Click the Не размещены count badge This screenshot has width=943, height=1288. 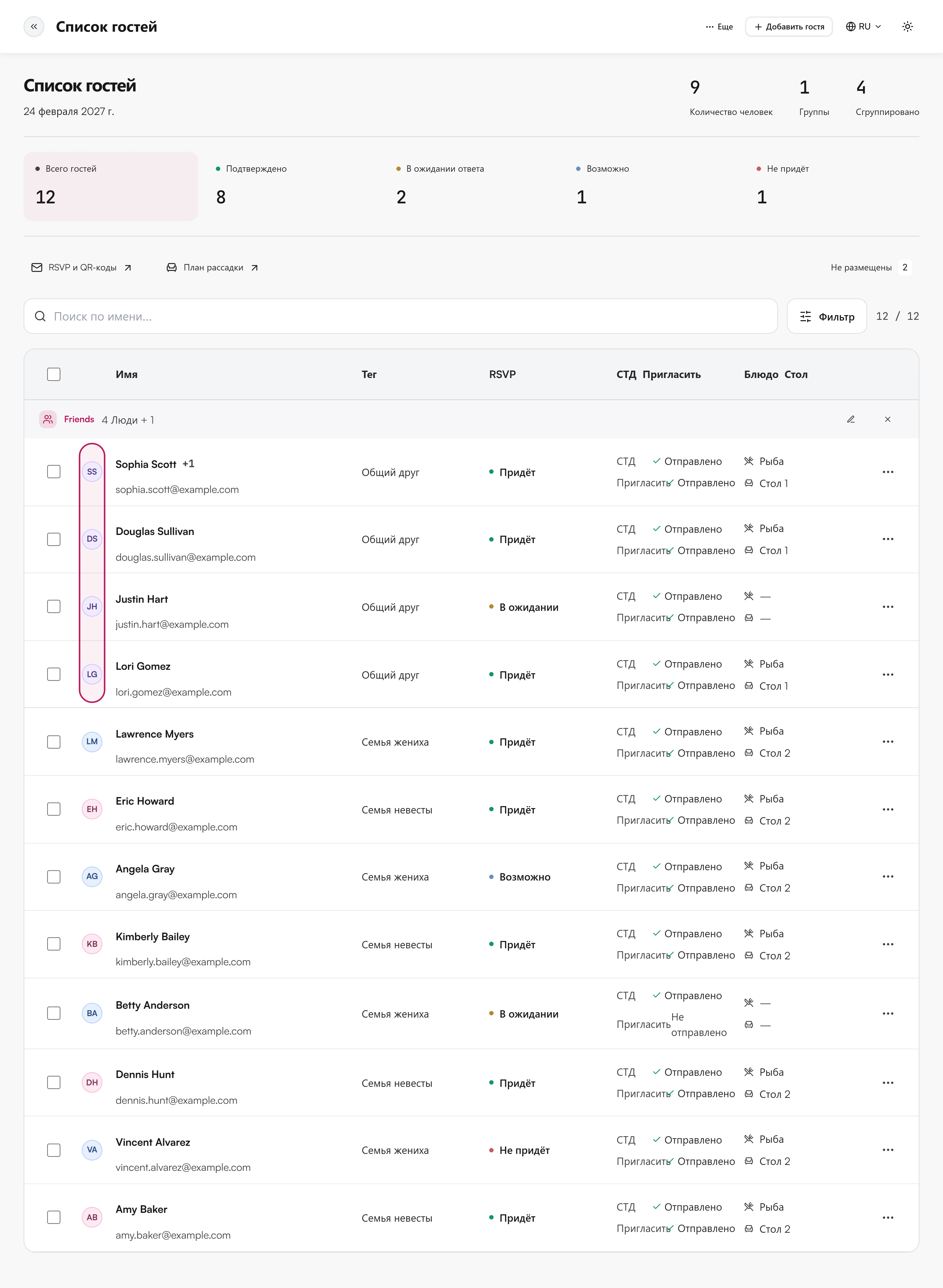(x=904, y=267)
